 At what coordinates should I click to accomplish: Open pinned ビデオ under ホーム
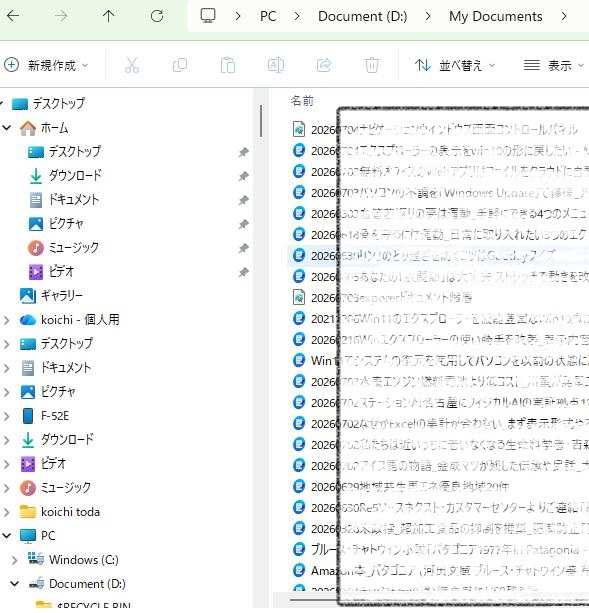pyautogui.click(x=51, y=272)
